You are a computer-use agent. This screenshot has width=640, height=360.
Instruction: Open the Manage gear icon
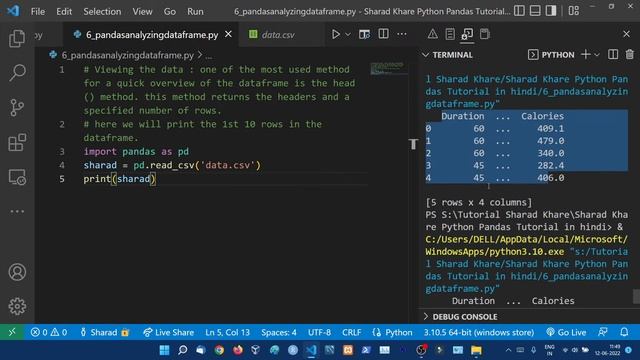click(17, 306)
